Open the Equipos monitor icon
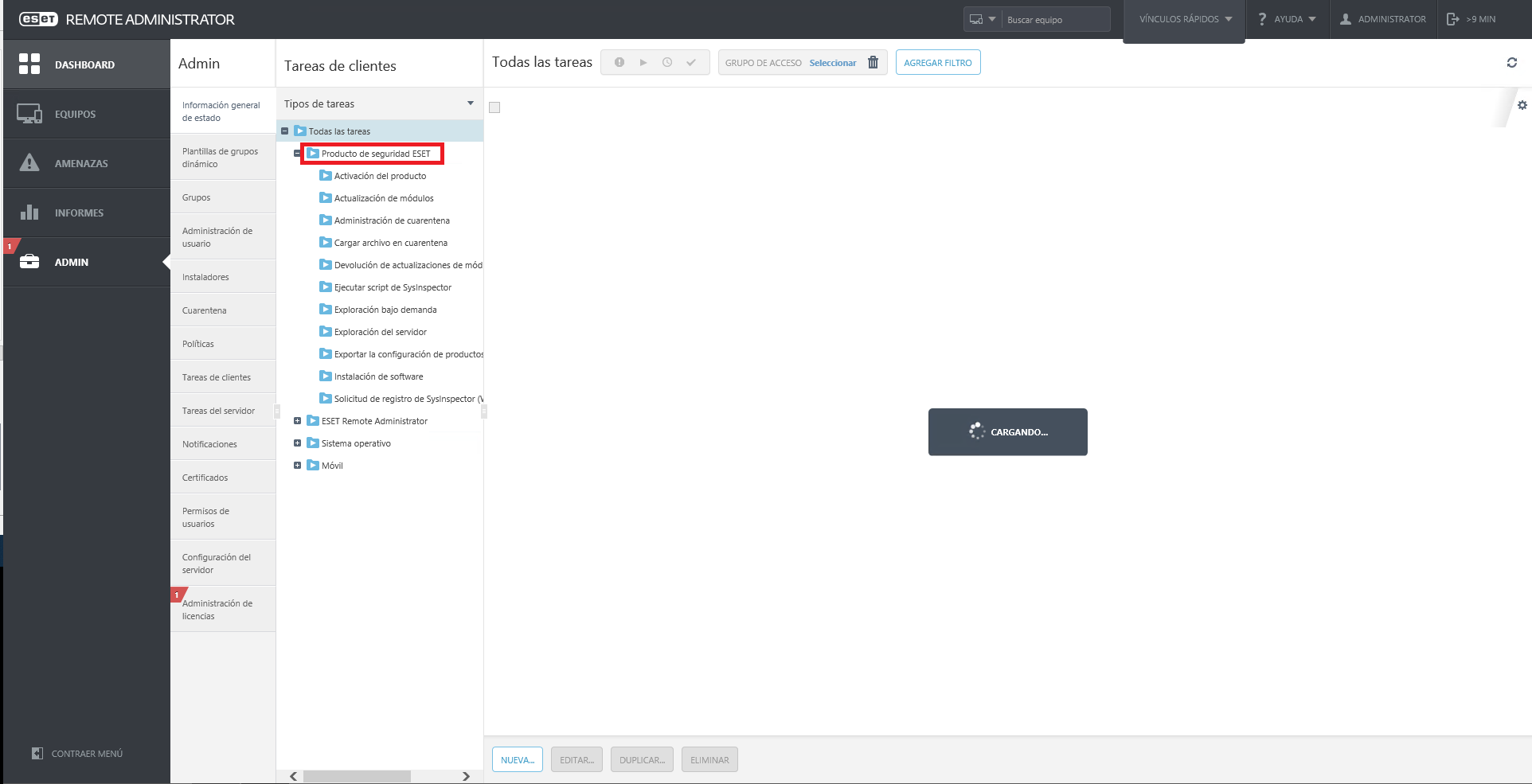Viewport: 1532px width, 784px height. (29, 114)
